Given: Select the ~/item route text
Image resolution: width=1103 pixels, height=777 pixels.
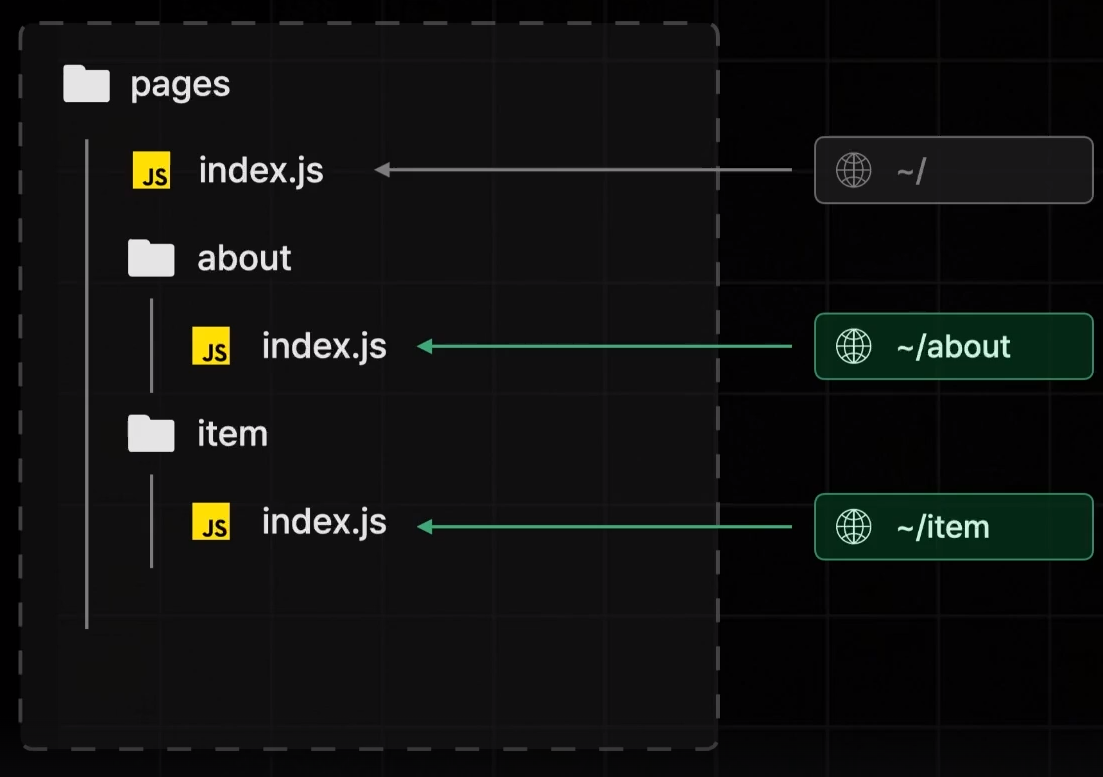Looking at the screenshot, I should pos(943,527).
